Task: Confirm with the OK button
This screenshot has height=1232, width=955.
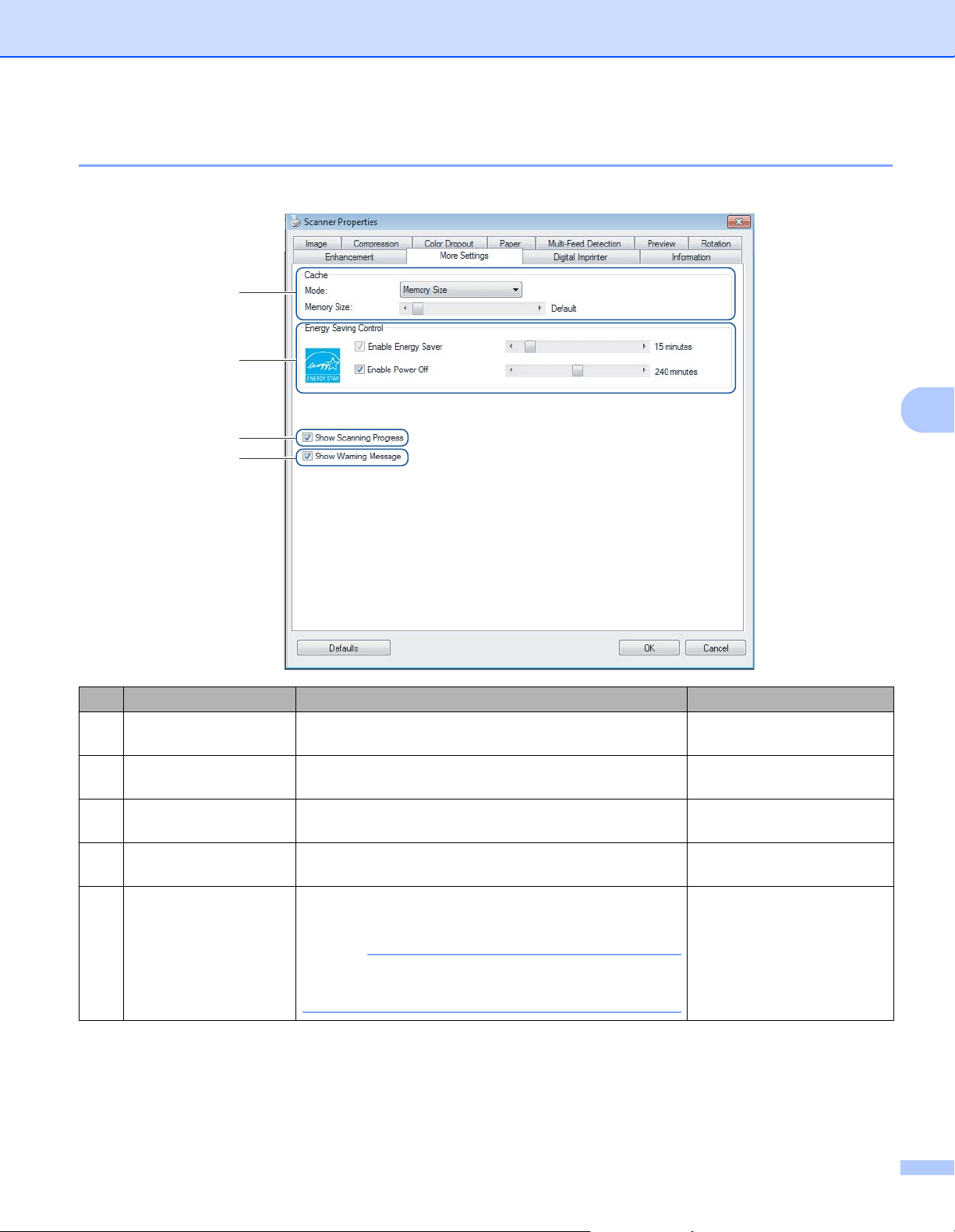Action: click(x=649, y=648)
